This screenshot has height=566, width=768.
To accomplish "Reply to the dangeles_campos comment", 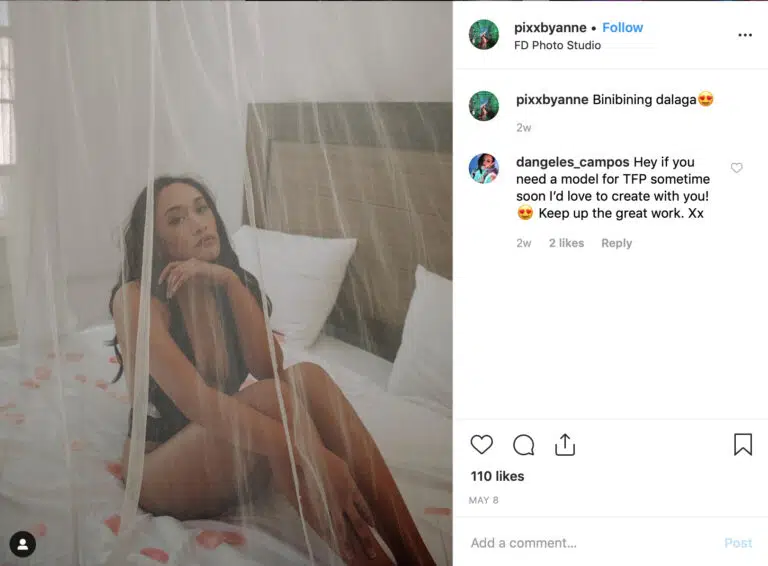I will coord(617,243).
